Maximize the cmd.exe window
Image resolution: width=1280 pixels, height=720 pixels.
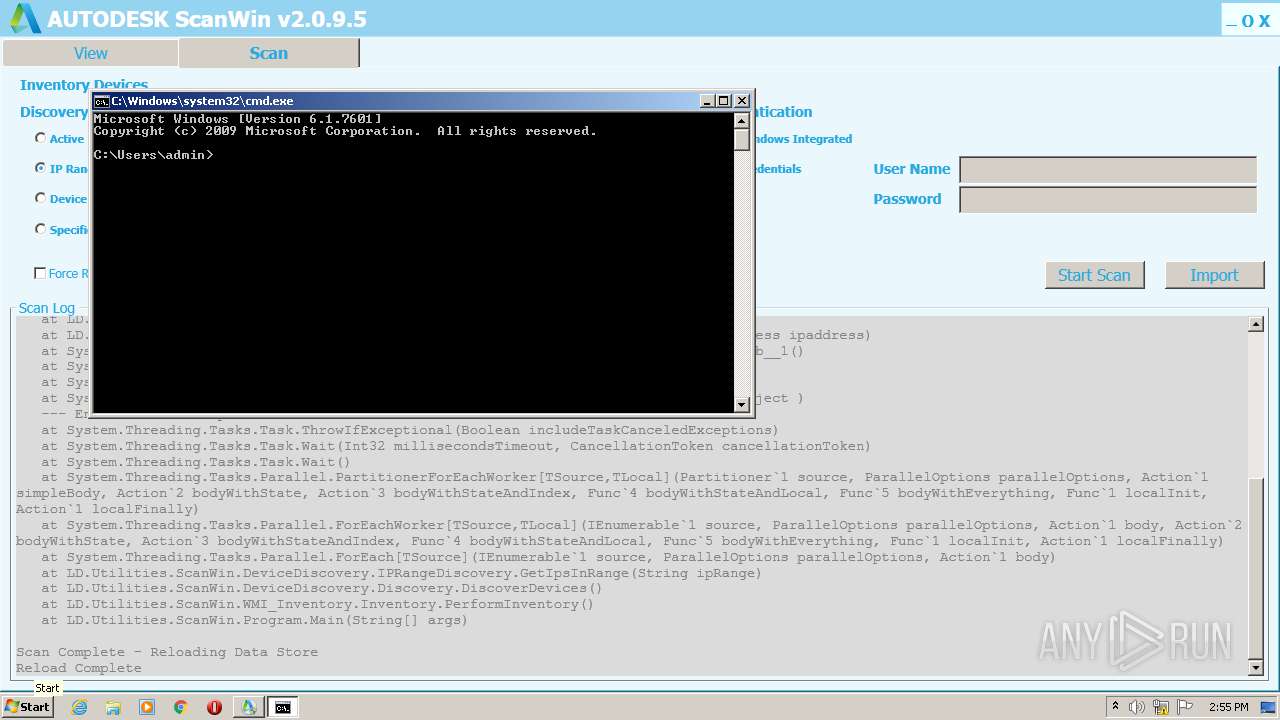(x=723, y=101)
